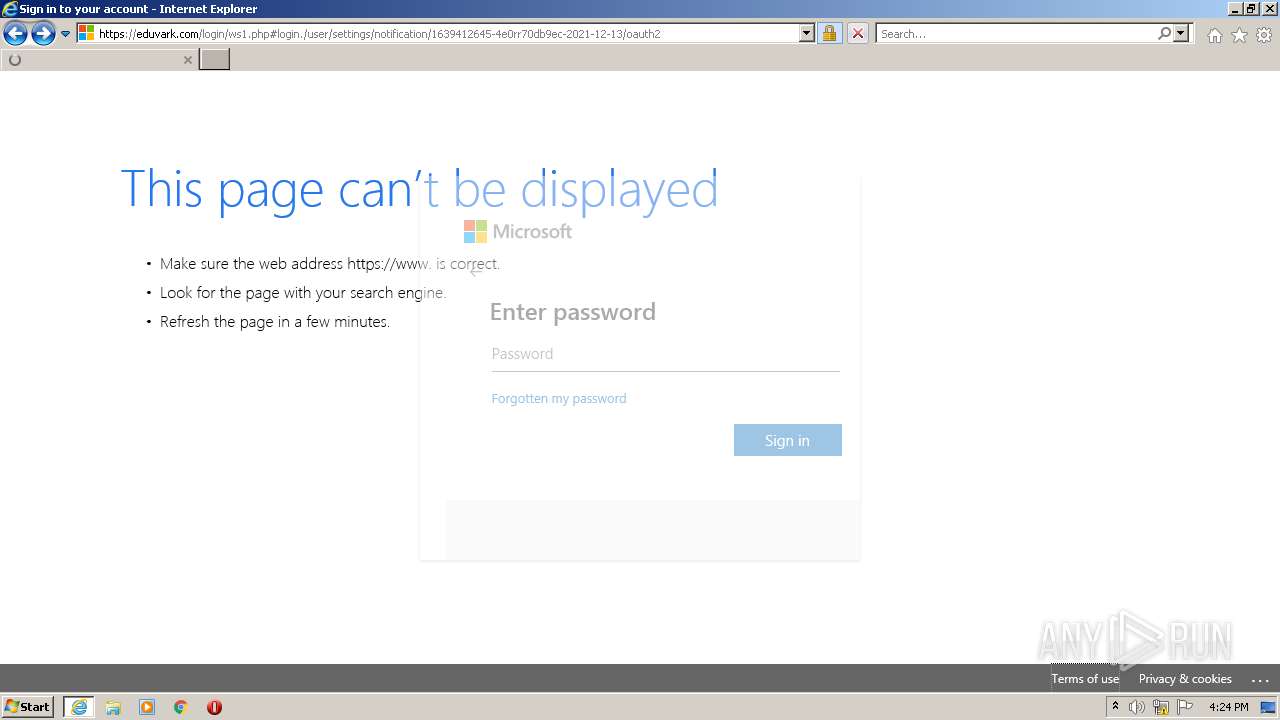
Task: Show hidden tray icons arrow
Action: [x=1115, y=707]
